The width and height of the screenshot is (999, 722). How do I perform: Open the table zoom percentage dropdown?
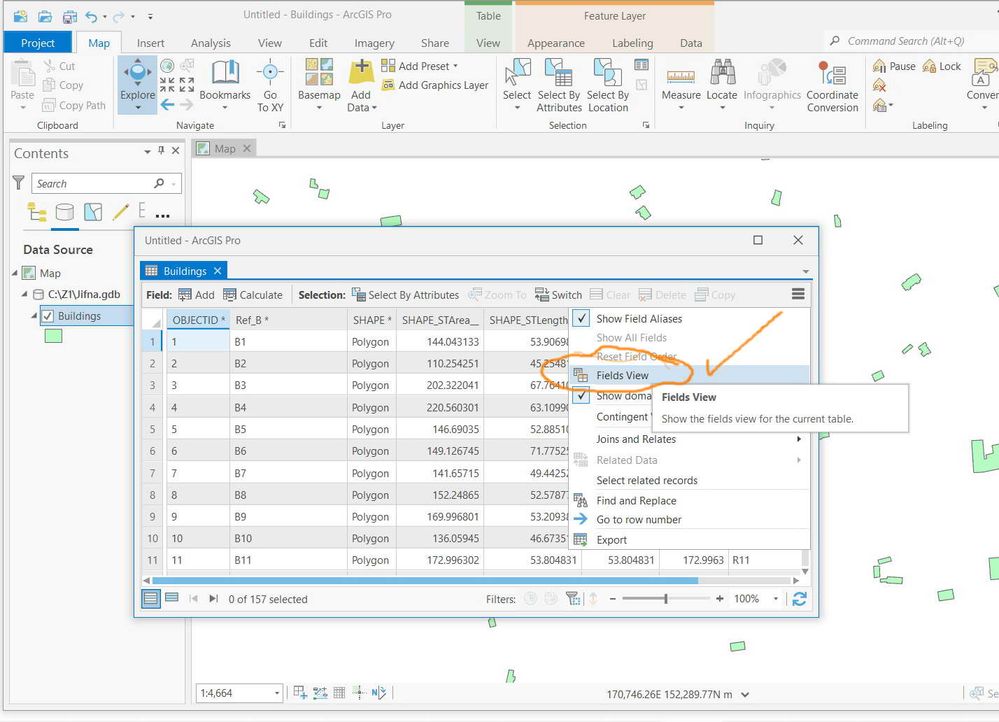click(x=776, y=599)
